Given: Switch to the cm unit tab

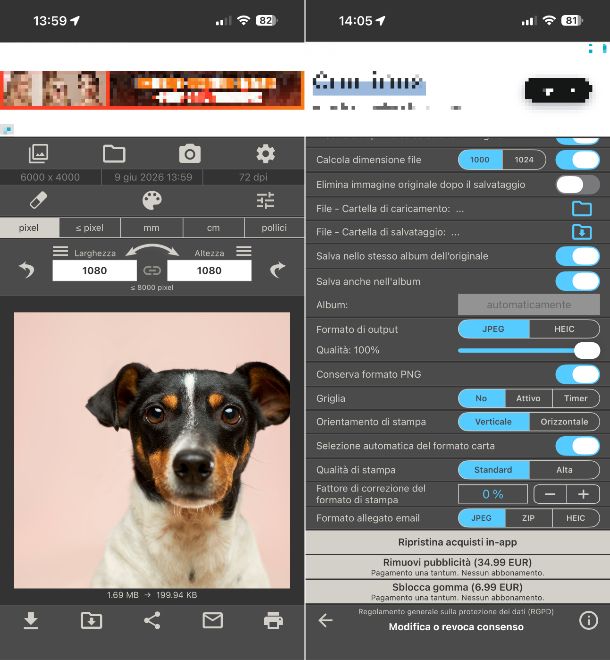Looking at the screenshot, I should (x=213, y=228).
